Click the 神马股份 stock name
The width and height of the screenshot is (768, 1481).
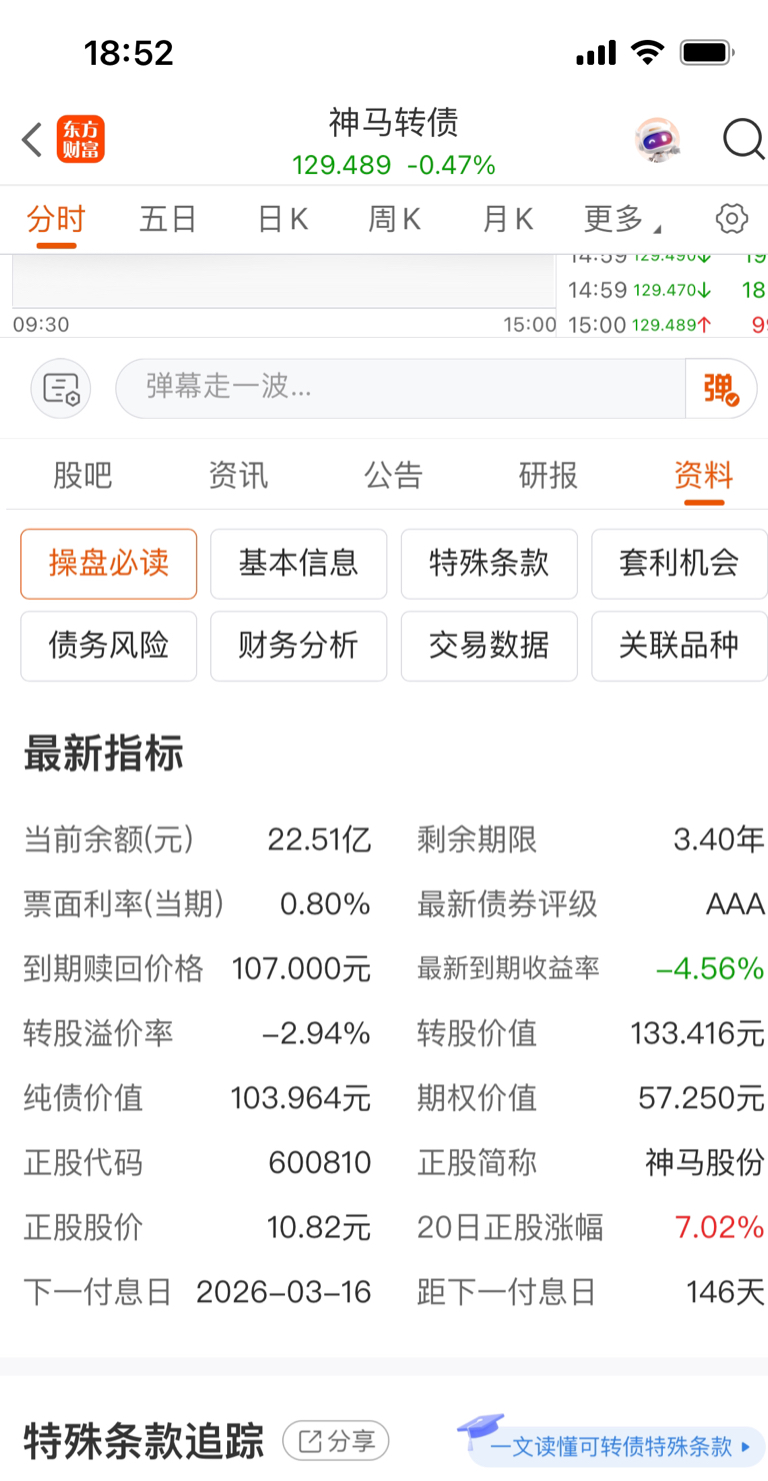pos(705,1163)
